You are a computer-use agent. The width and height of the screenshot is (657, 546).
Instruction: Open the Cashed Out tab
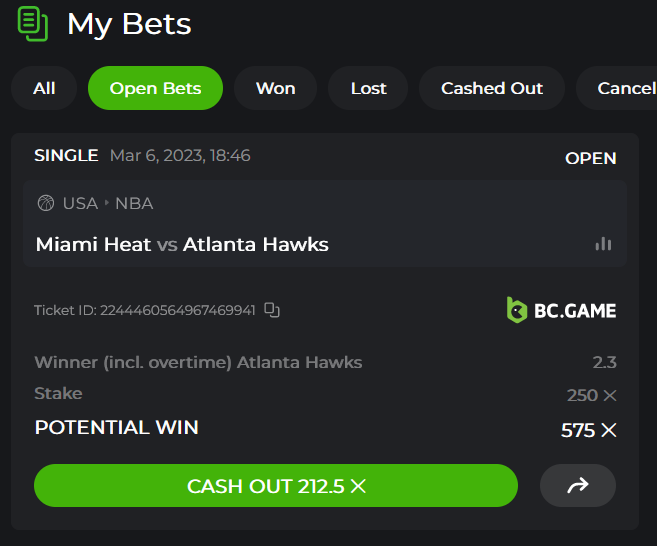492,88
